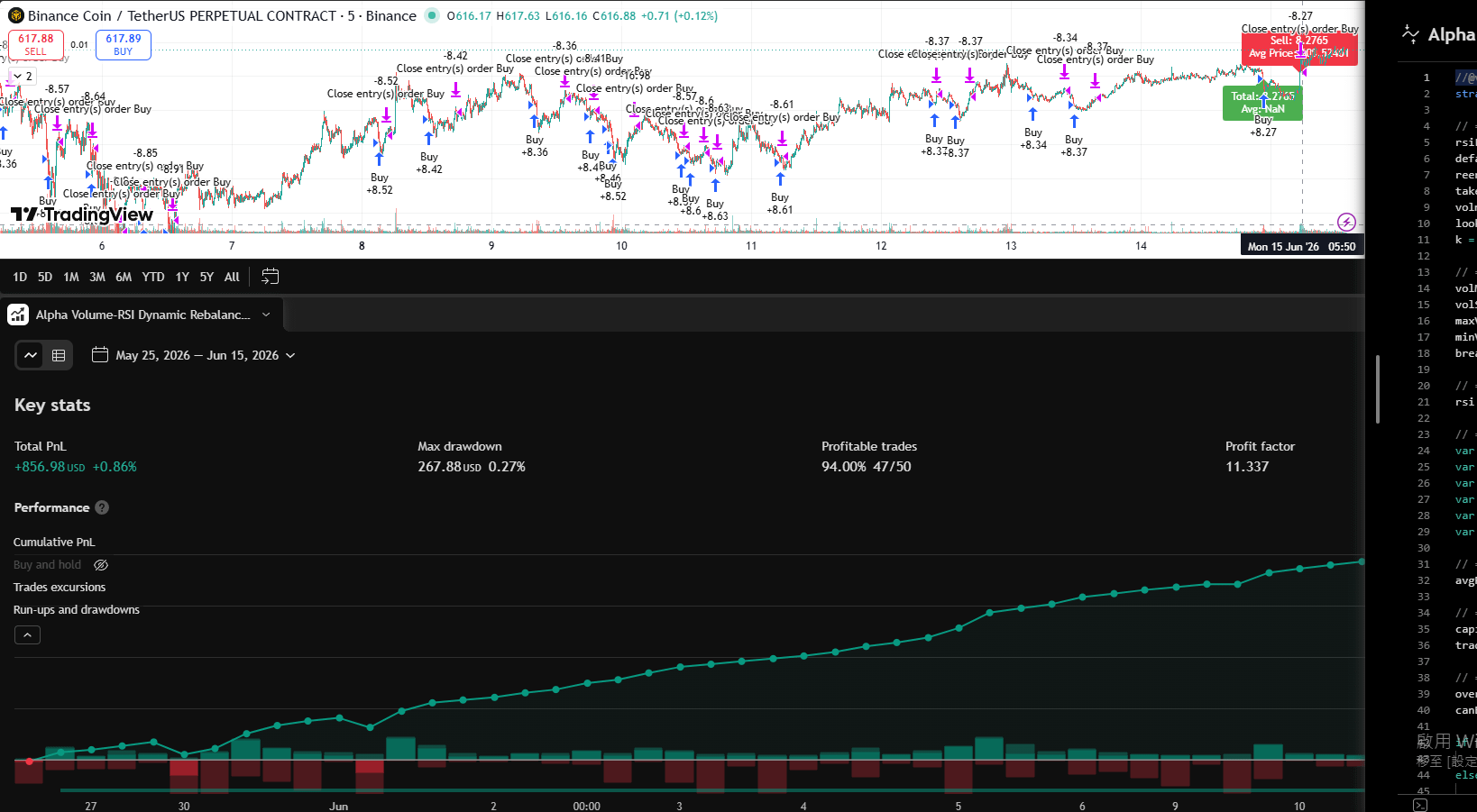Image resolution: width=1477 pixels, height=812 pixels.
Task: Click the Jun label on performance time axis
Action: (338, 806)
